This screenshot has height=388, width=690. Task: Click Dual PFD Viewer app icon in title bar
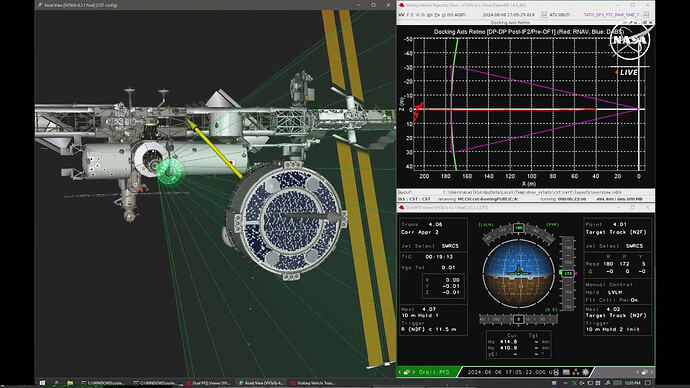pos(401,207)
